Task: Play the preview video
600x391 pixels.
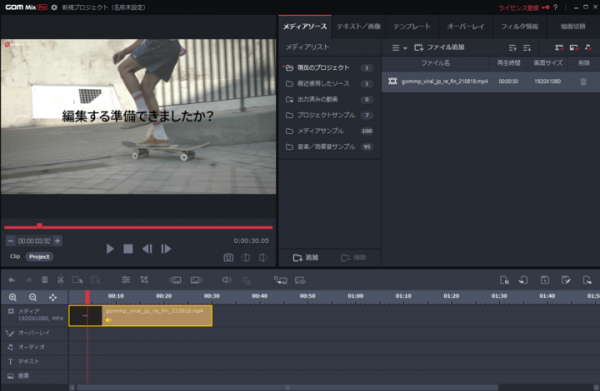Action: tap(110, 249)
